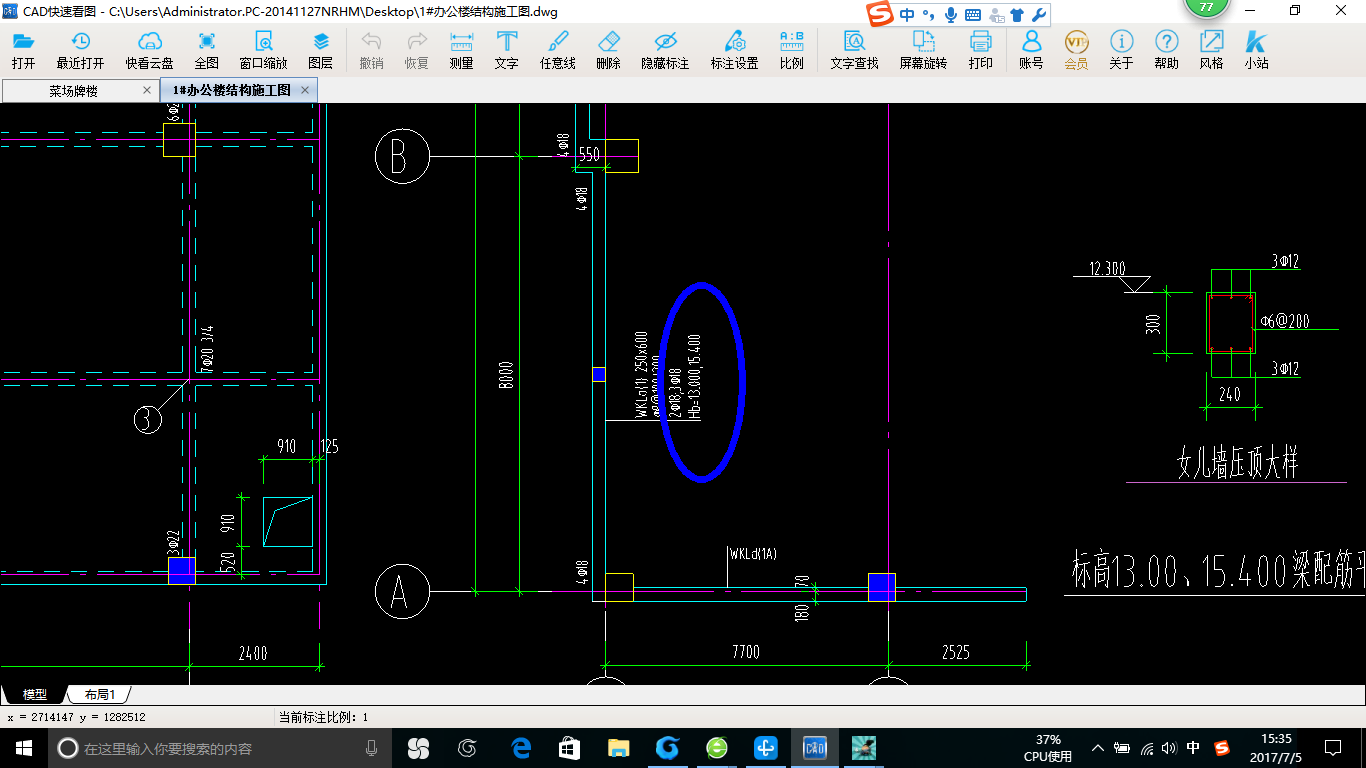Select the 任意线 freehand line tool

tap(557, 50)
